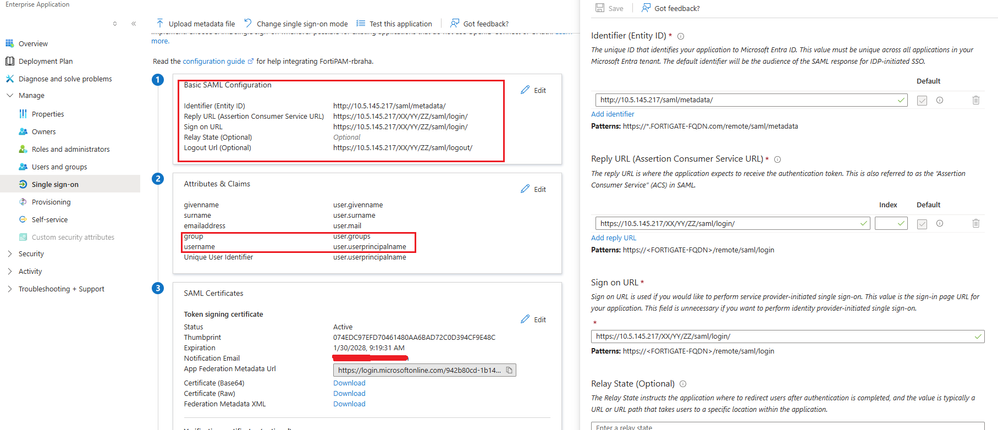The width and height of the screenshot is (998, 430).
Task: Click Change single sign-on mode
Action: coord(295,24)
